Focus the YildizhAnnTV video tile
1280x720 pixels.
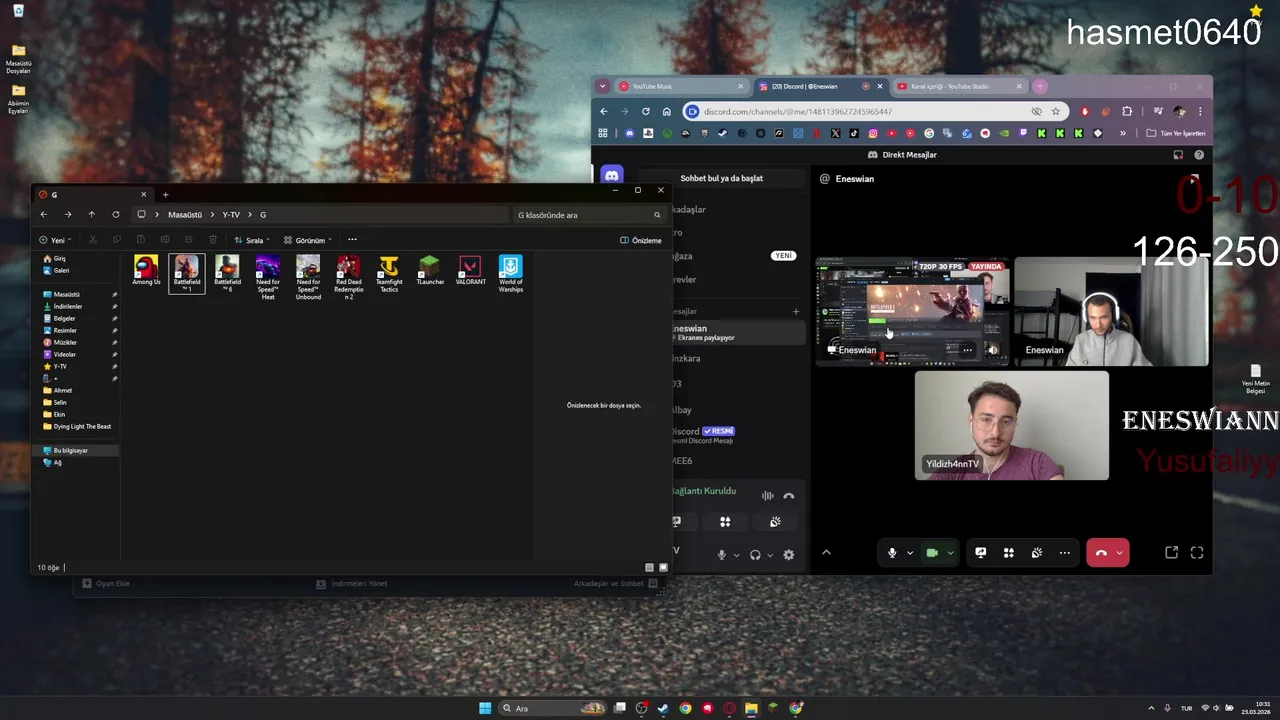click(x=1012, y=425)
